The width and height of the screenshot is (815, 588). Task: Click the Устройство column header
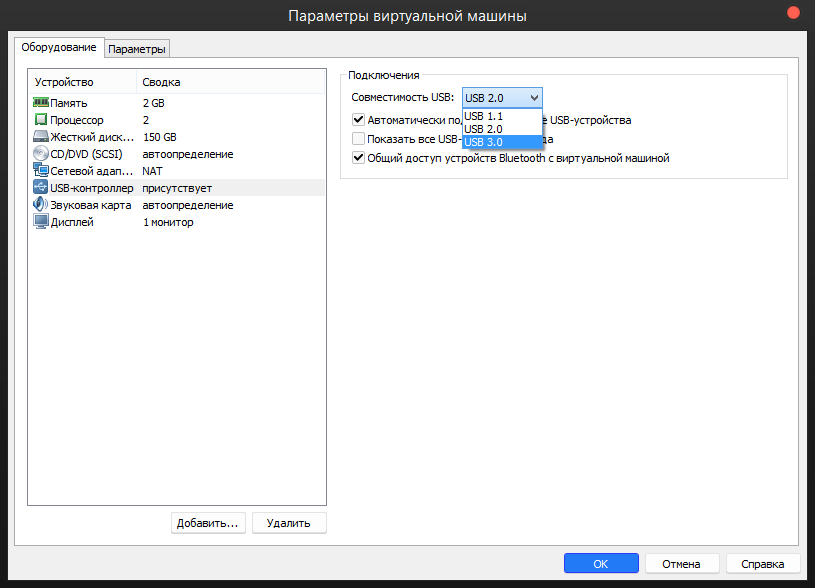[64, 82]
